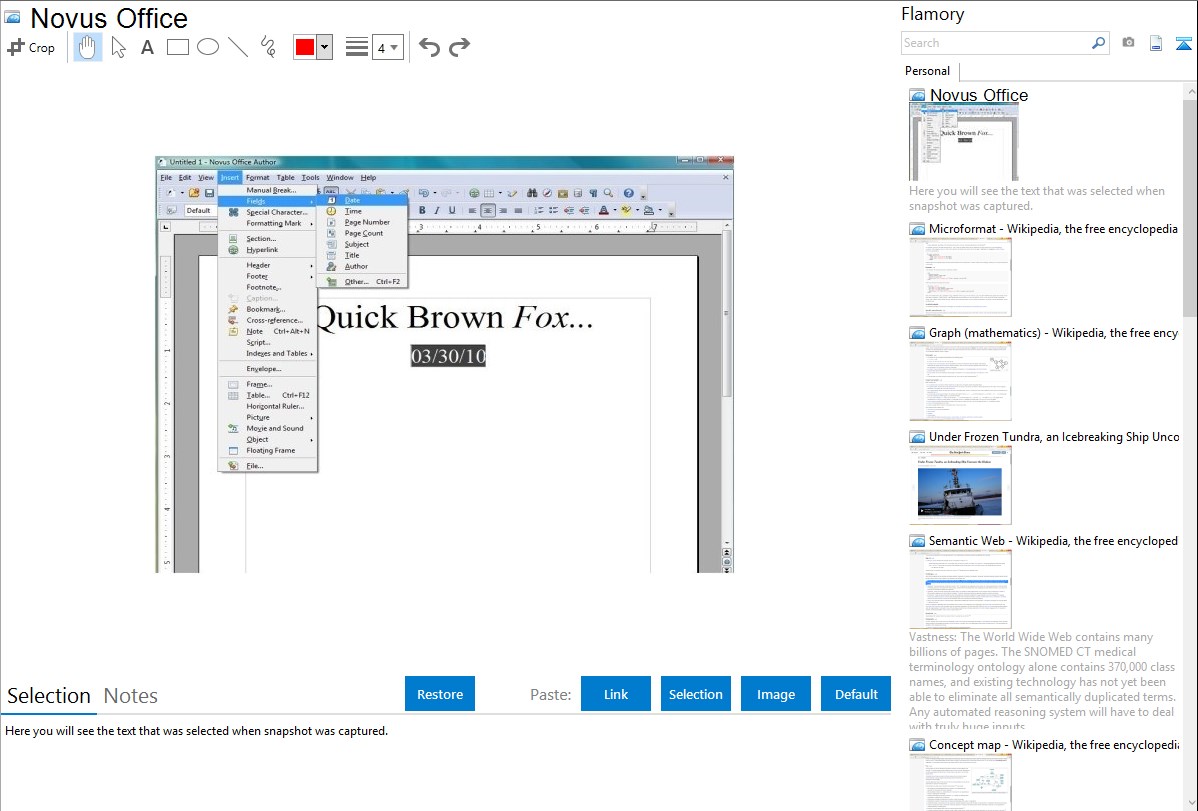The width and height of the screenshot is (1198, 811).
Task: Paste as Link
Action: pyautogui.click(x=616, y=694)
